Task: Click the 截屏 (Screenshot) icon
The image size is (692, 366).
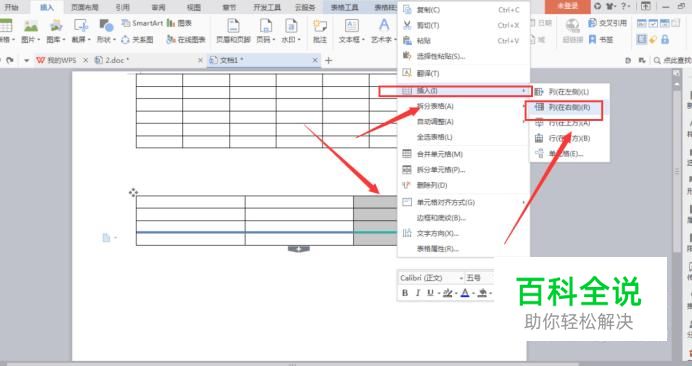Action: [81, 26]
